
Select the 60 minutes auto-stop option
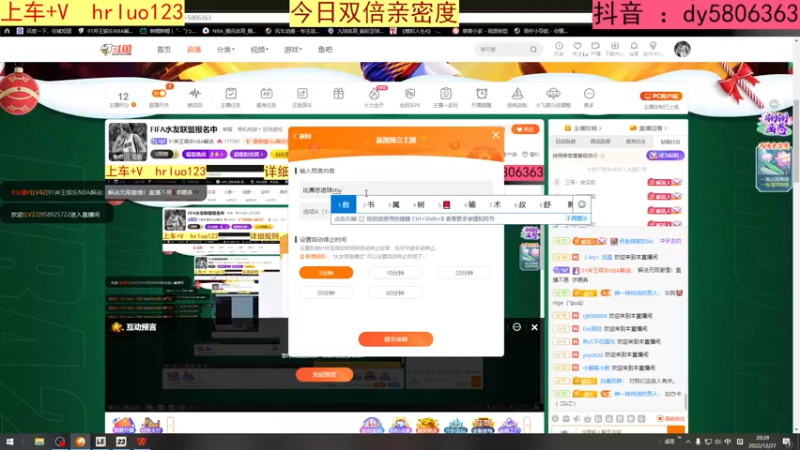pyautogui.click(x=395, y=293)
